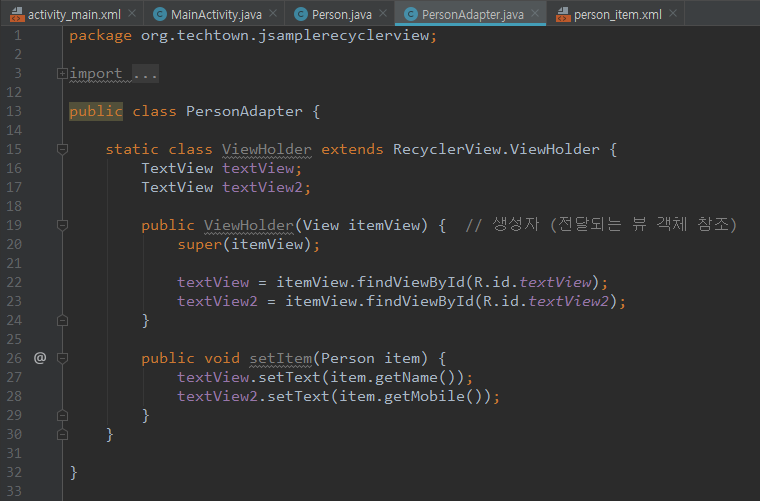Expand the folded import block
The height and width of the screenshot is (501, 760).
(62, 74)
